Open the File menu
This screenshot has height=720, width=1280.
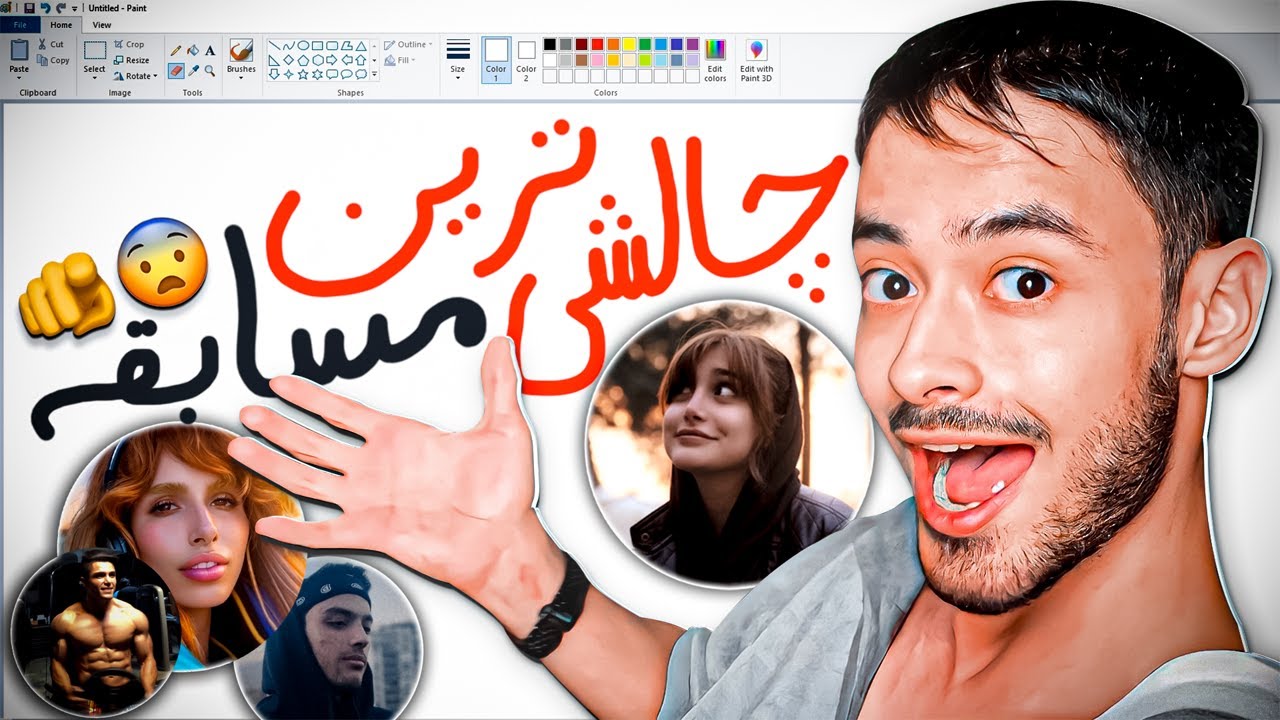(19, 25)
